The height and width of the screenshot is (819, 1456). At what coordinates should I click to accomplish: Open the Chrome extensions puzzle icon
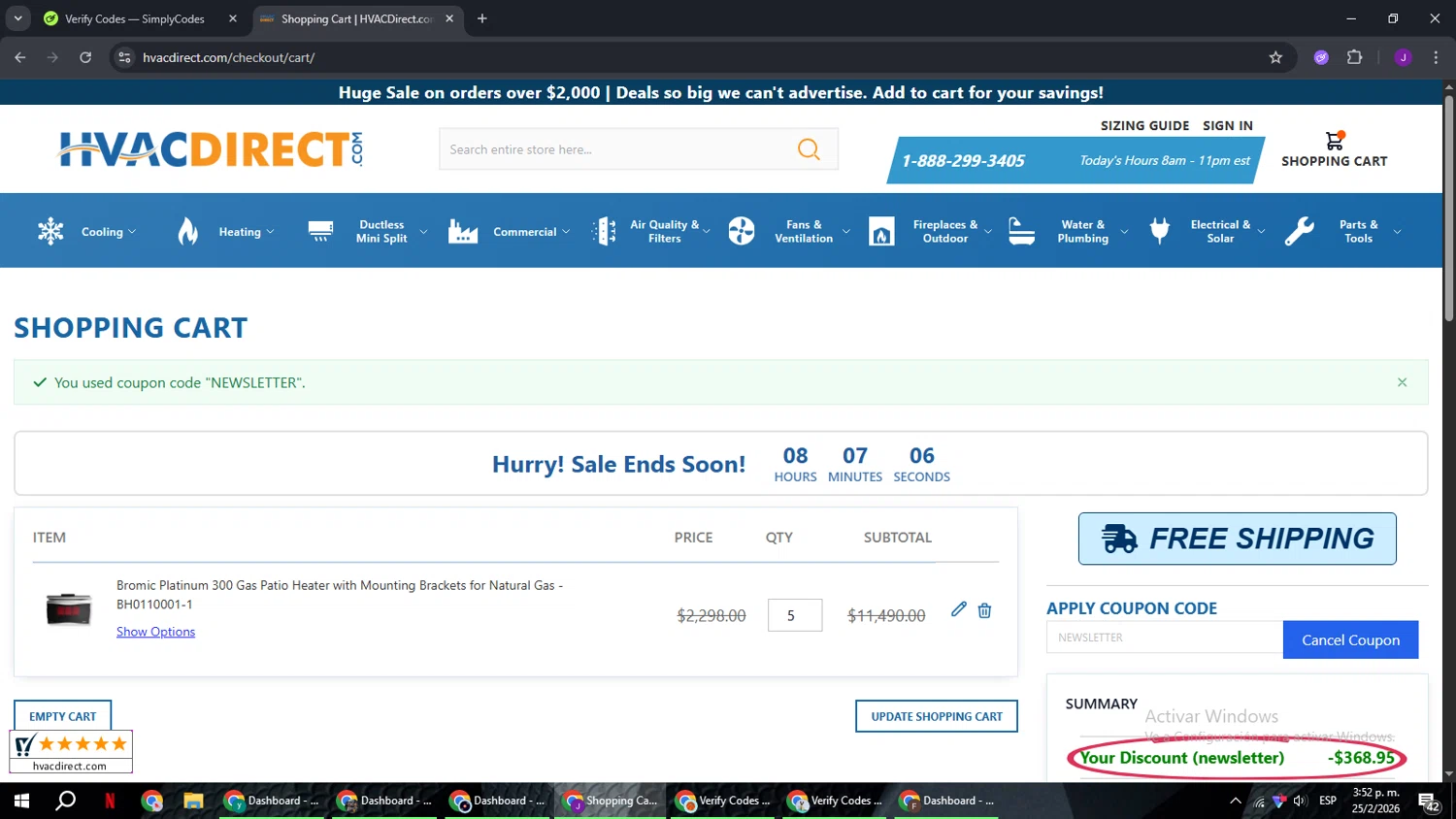tap(1355, 57)
